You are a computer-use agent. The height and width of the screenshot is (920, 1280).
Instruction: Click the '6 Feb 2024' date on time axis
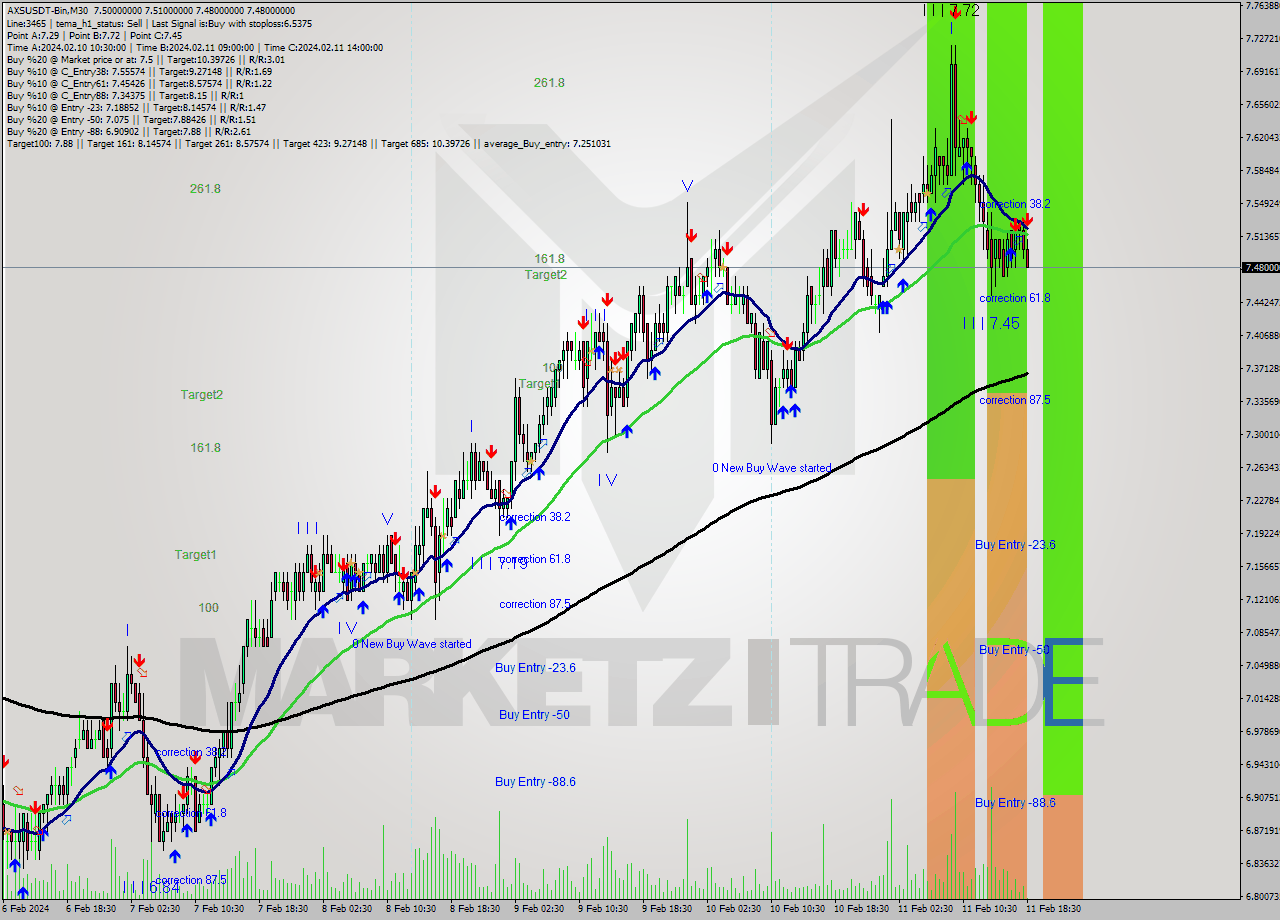coord(24,909)
